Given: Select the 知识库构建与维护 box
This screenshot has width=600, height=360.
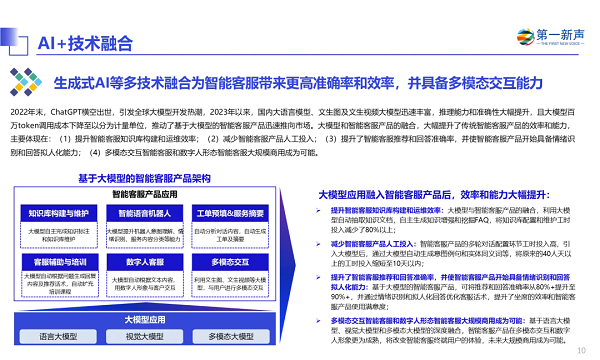Looking at the screenshot, I should (x=59, y=213).
